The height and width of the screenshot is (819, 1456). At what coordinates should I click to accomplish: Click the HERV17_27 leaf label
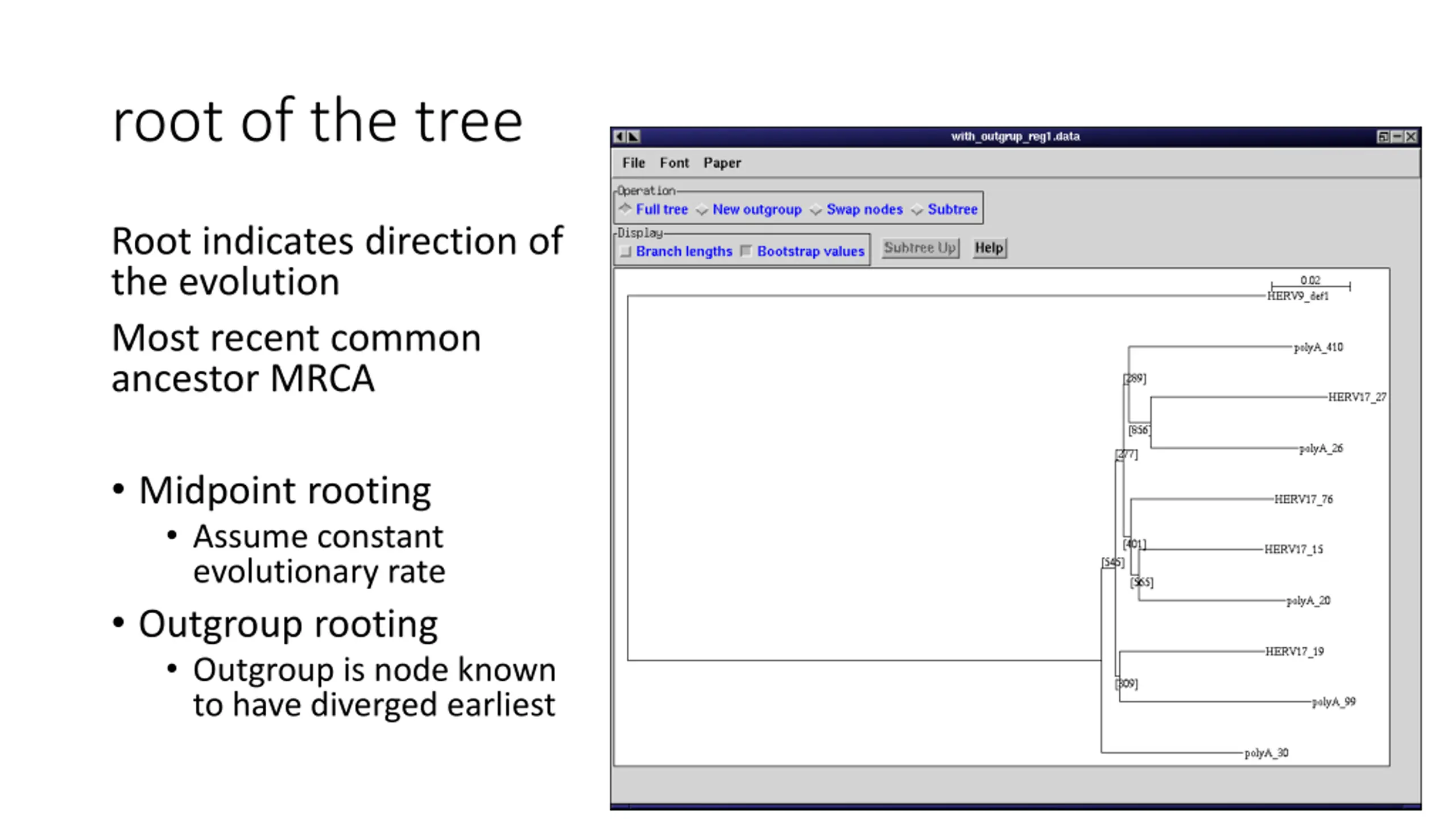1357,397
